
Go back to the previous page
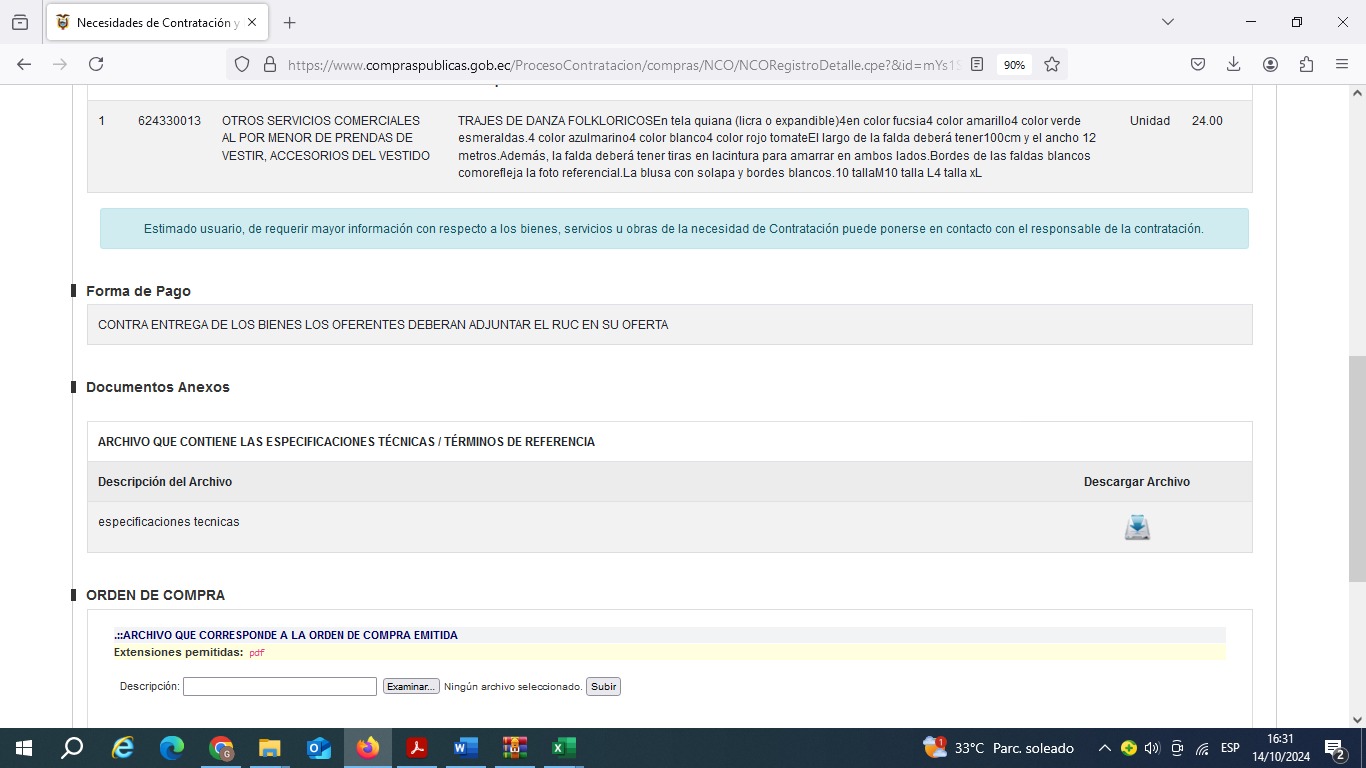[24, 64]
